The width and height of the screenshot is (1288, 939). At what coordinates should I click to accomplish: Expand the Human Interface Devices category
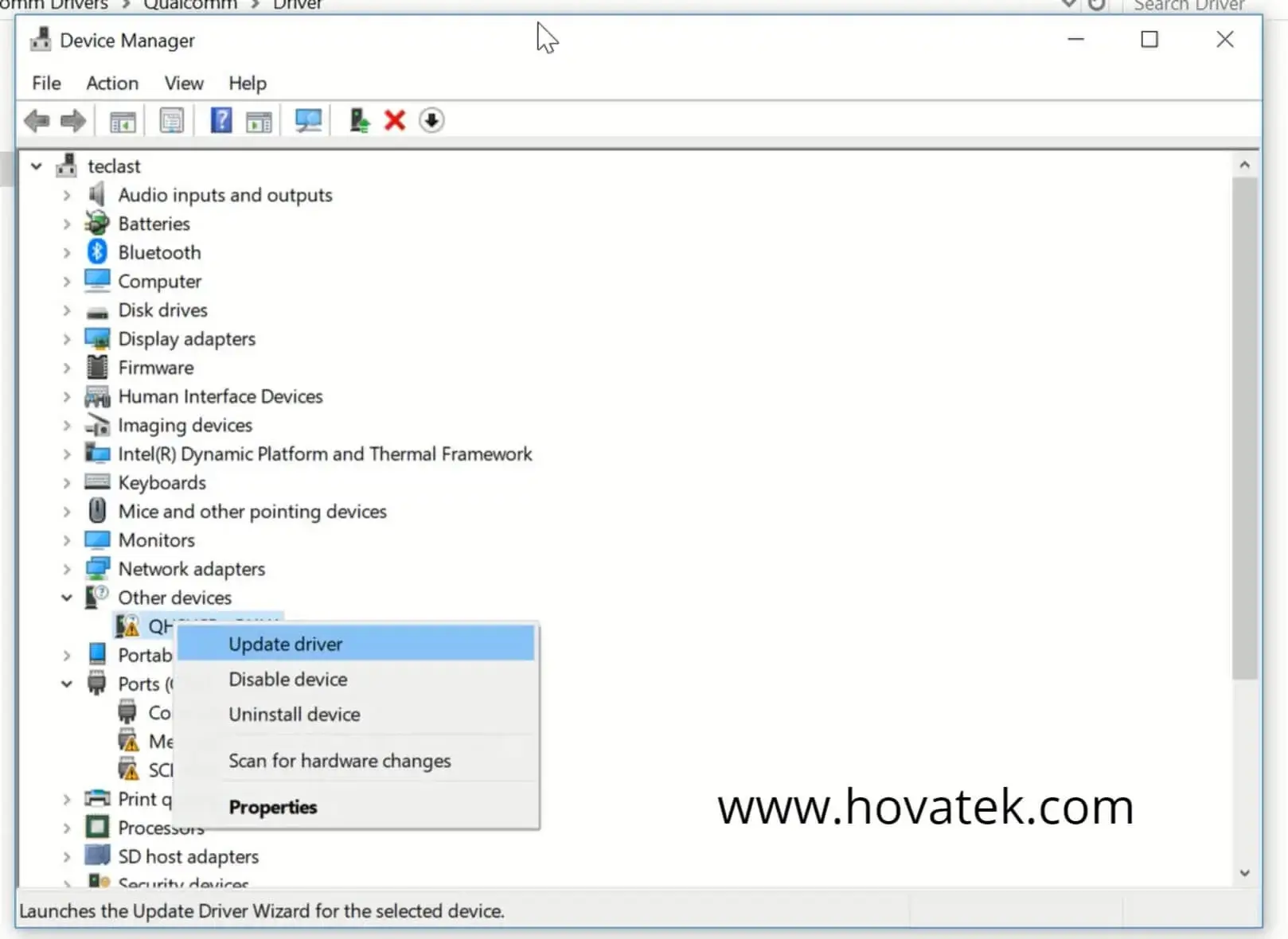[x=67, y=395]
